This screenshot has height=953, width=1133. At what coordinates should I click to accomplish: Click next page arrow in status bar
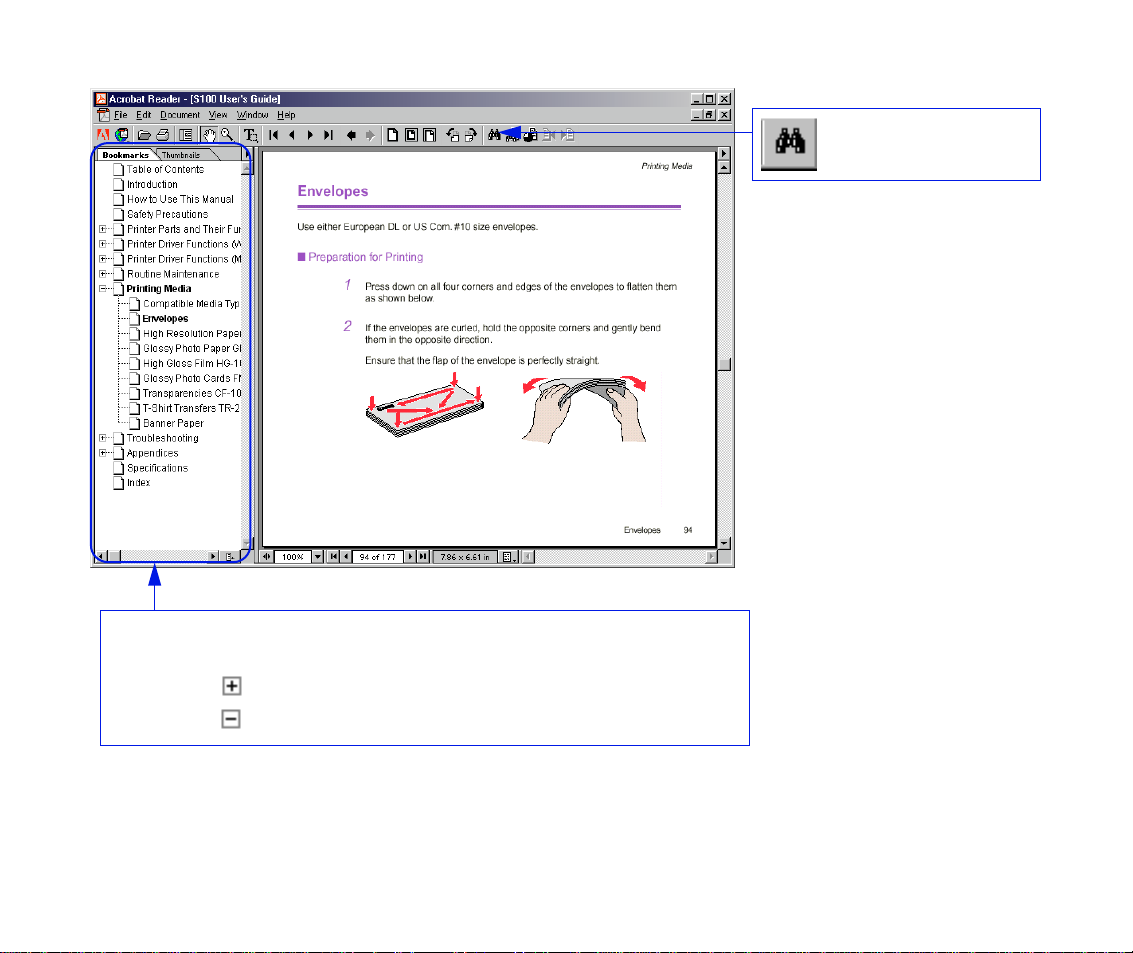coord(410,557)
